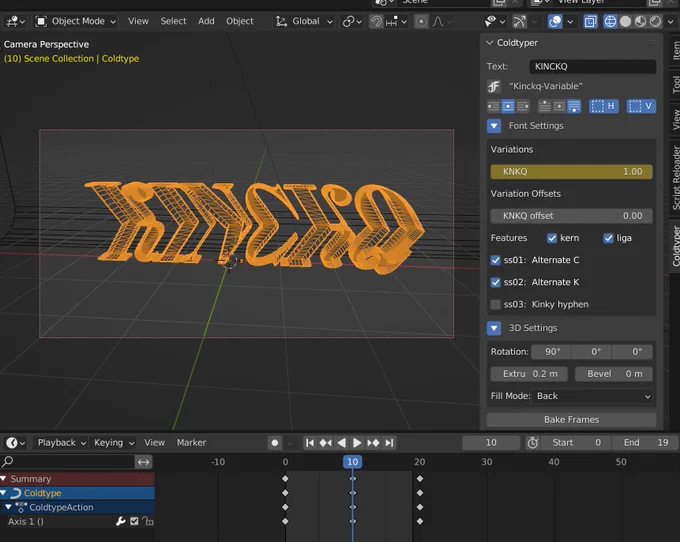Open the viewport shading options dropdown arrow
Viewport: 680px width, 542px height.
pos(670,21)
